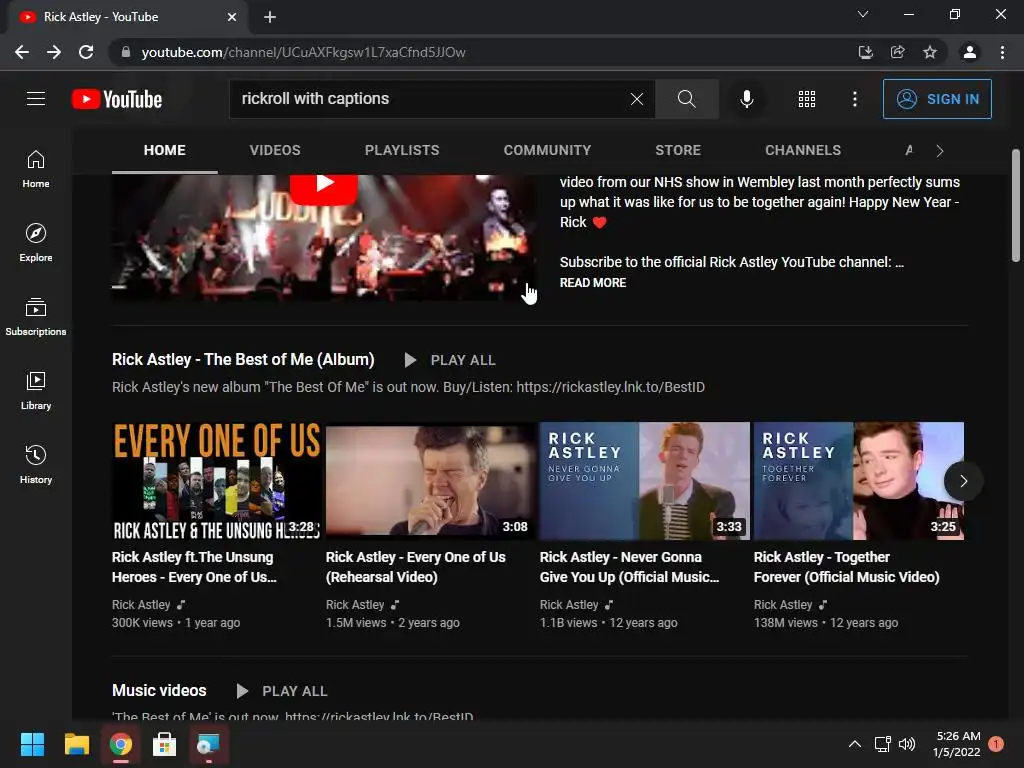Open Explore in the sidebar

36,242
